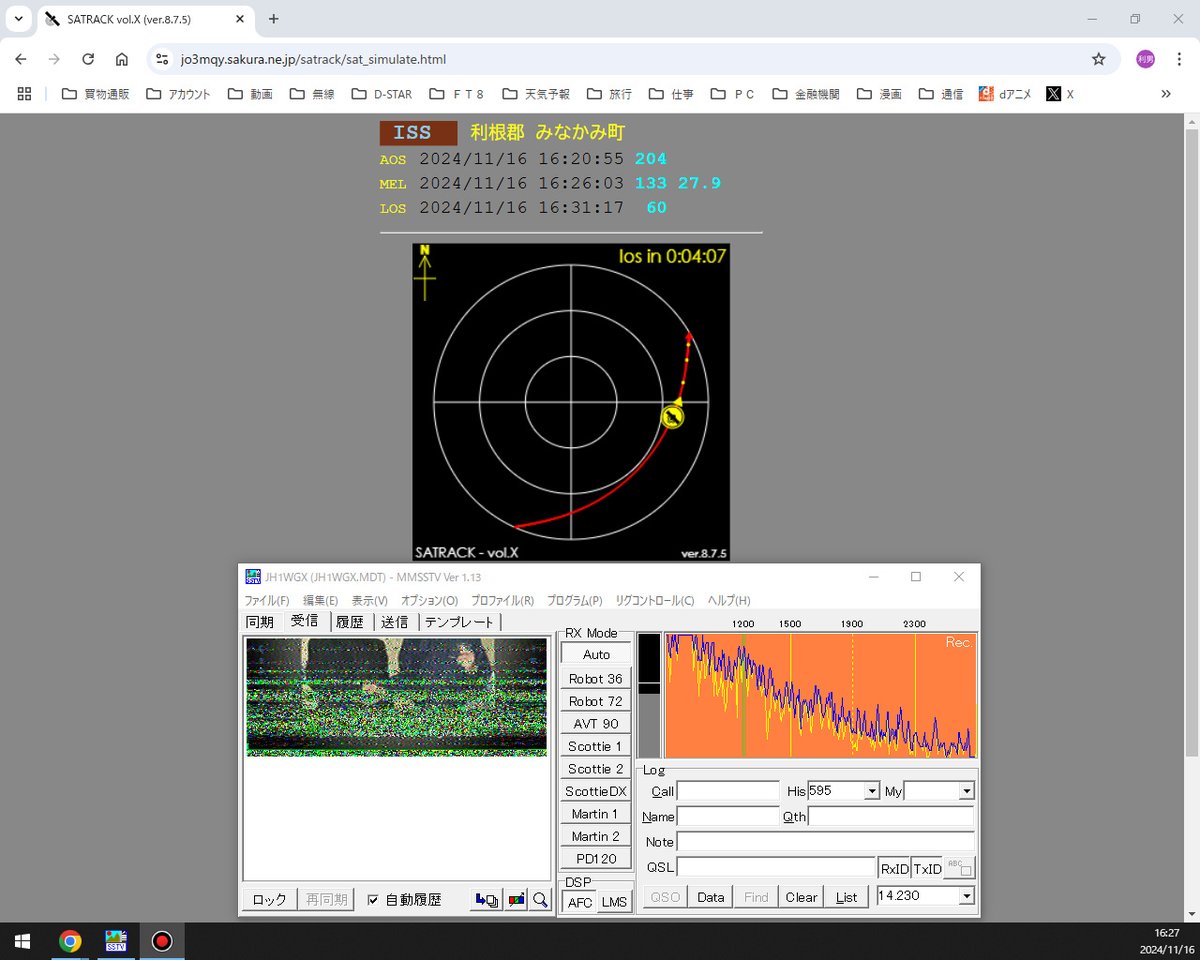The image size is (1200, 960).
Task: Reload the browser page
Action: [x=88, y=59]
